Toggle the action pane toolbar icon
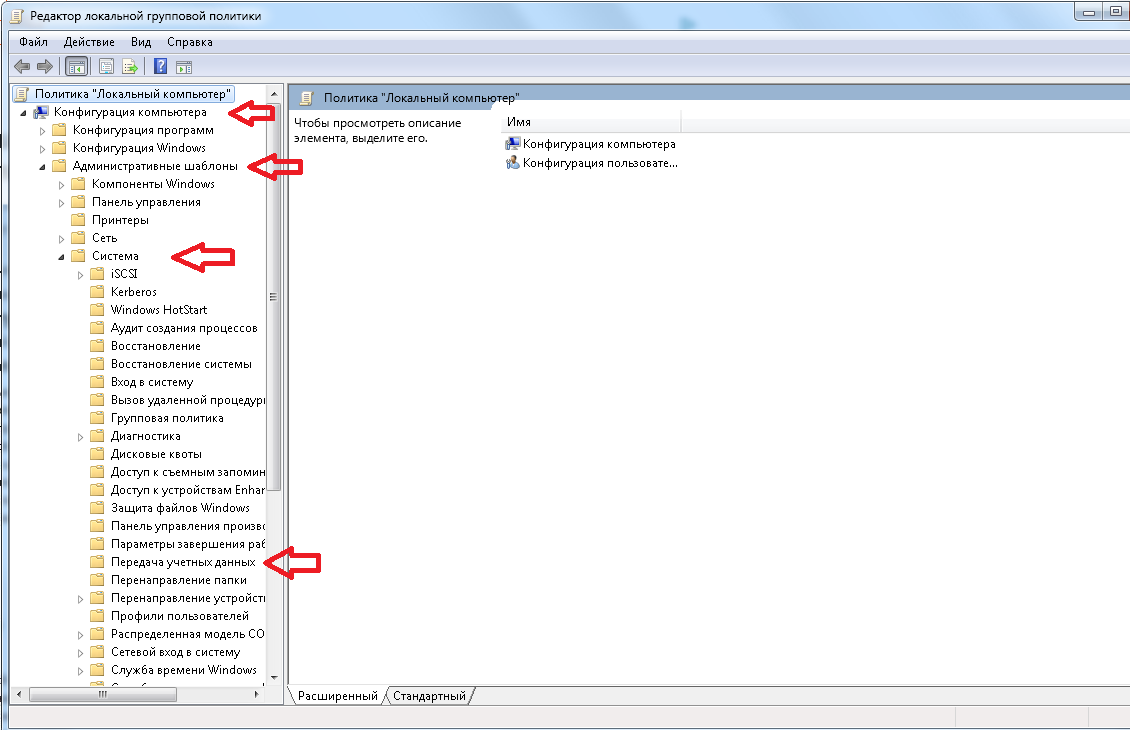Image resolution: width=1130 pixels, height=730 pixels. (184, 67)
